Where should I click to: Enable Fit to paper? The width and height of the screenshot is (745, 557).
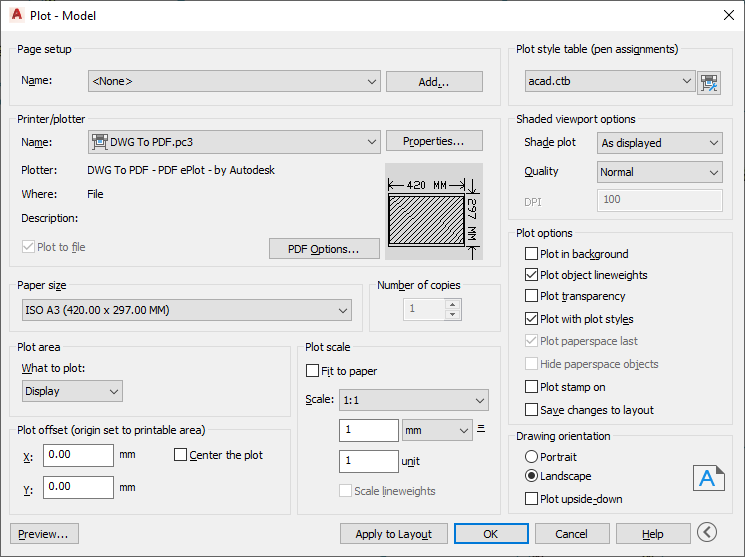click(312, 371)
